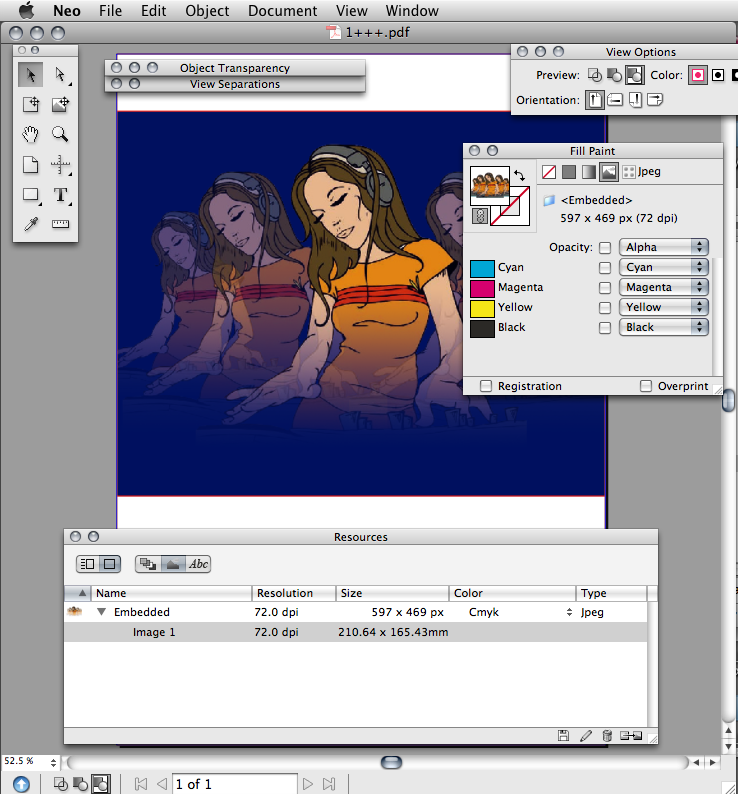Open the Apple menu
This screenshot has height=794, width=738.
(26, 10)
